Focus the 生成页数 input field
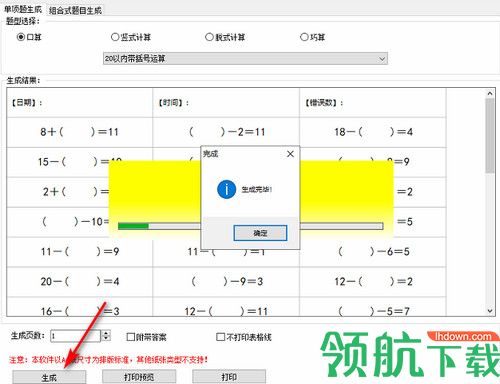Screen dimensions: 500x384 click(x=75, y=336)
